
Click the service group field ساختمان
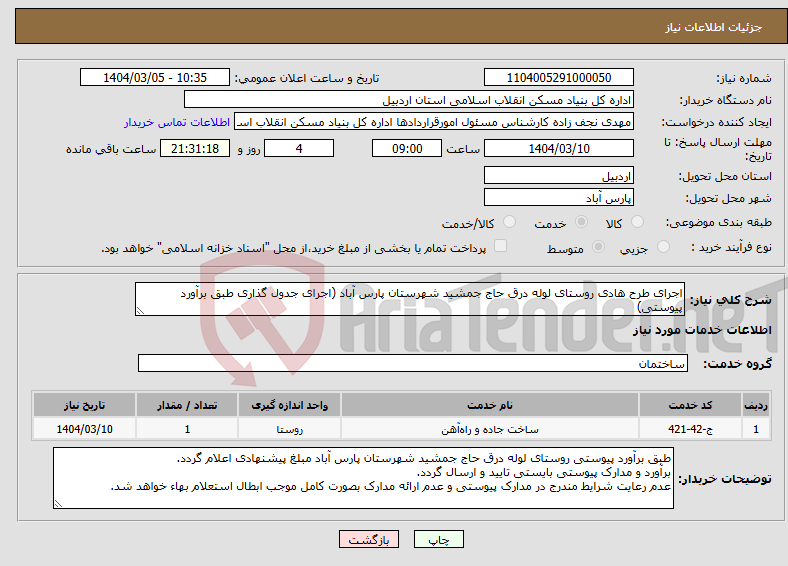(413, 363)
